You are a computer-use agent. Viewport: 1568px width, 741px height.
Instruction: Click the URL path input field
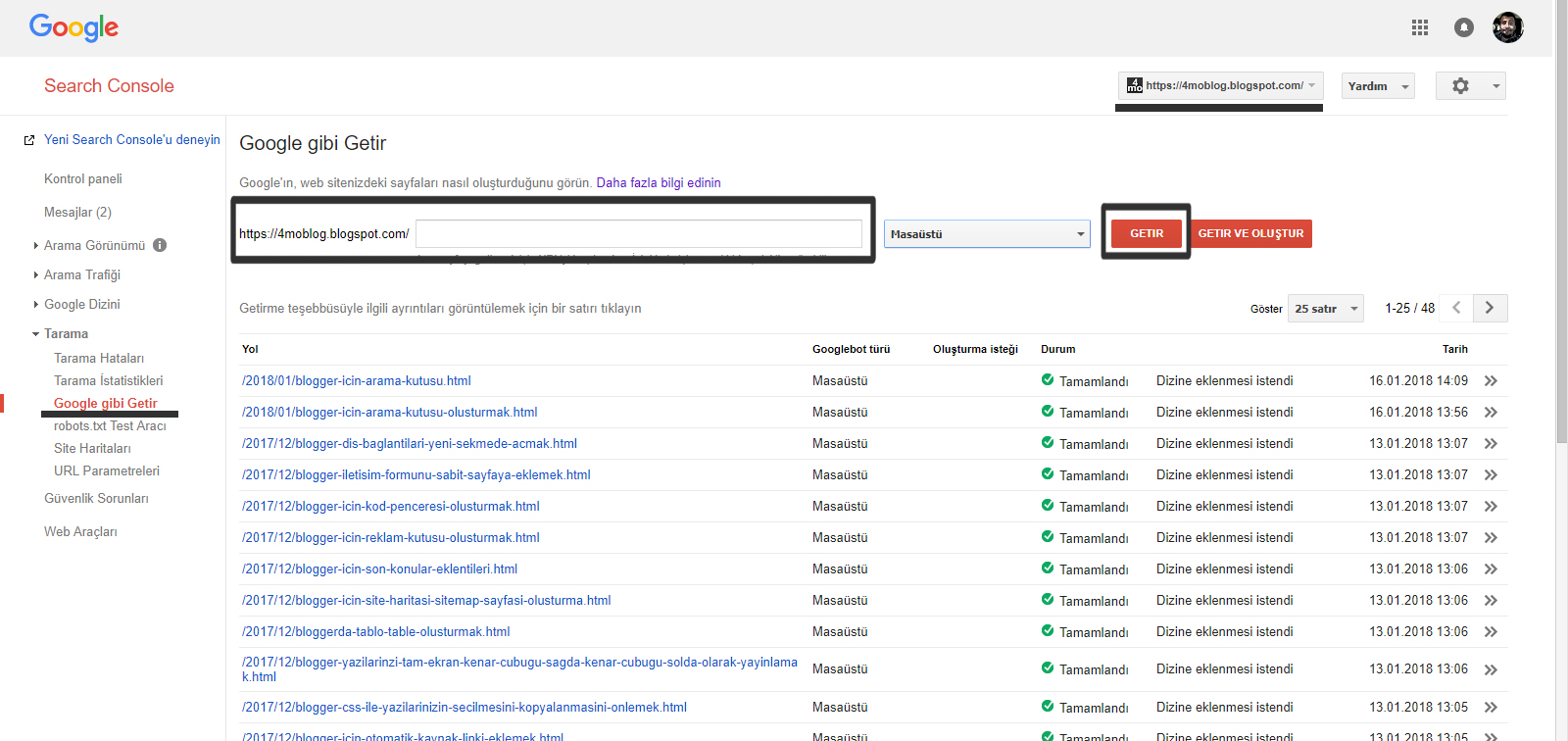coord(639,233)
